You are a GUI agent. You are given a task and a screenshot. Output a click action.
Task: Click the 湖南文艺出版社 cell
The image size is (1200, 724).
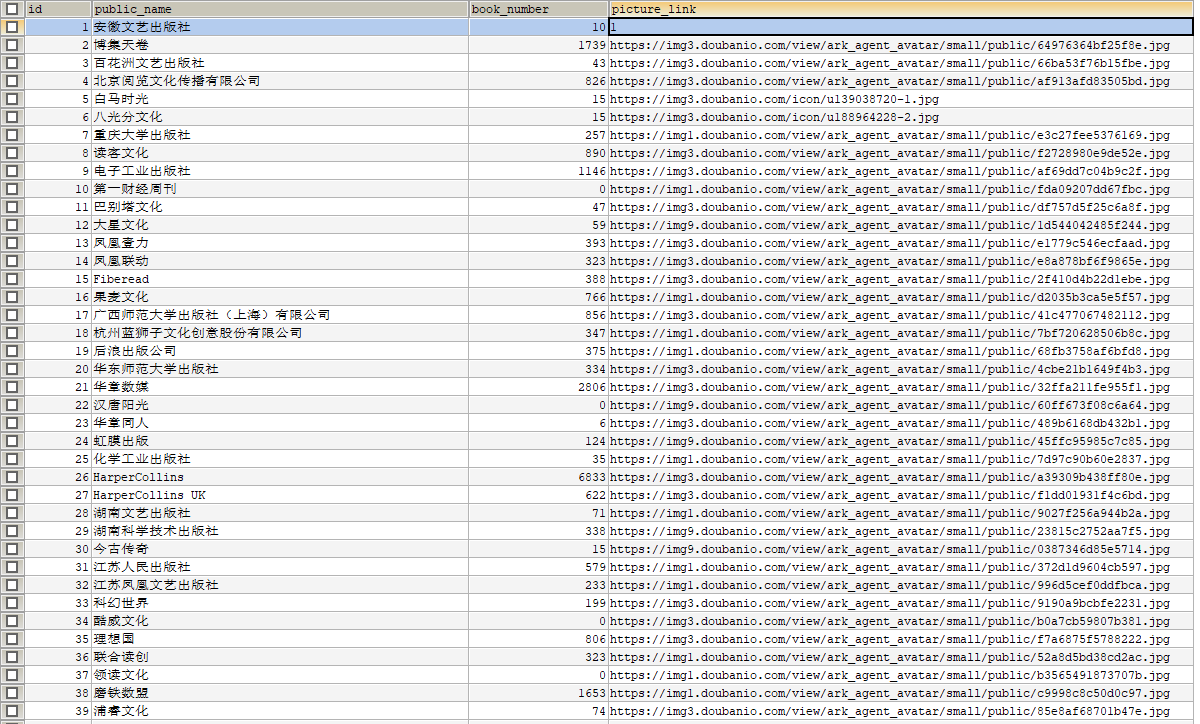point(280,513)
